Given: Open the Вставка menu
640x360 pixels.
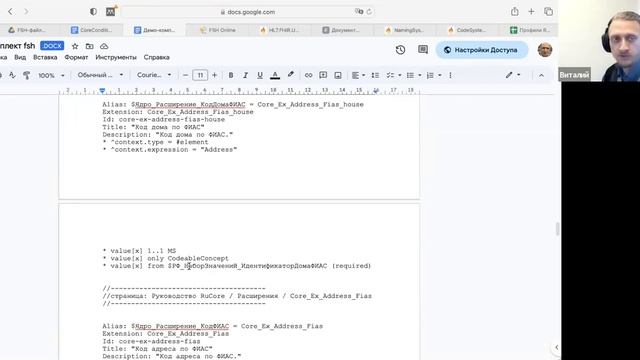Looking at the screenshot, I should pyautogui.click(x=45, y=57).
